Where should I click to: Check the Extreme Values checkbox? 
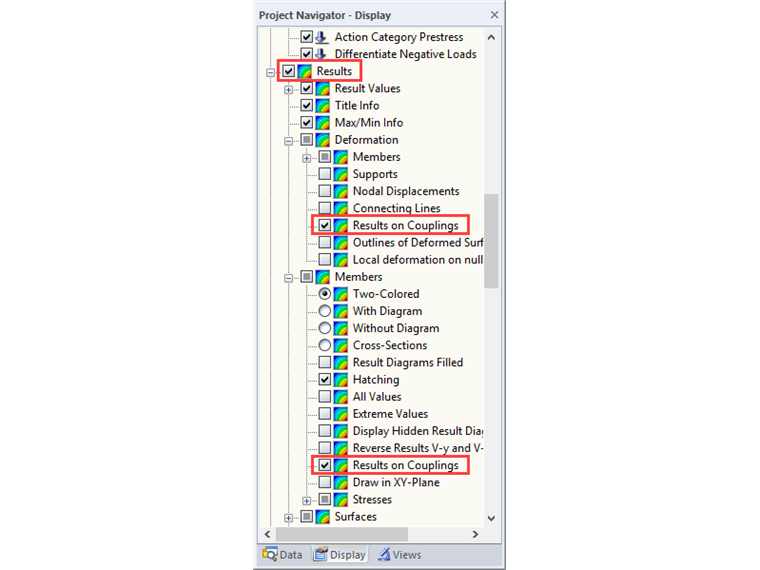point(325,414)
